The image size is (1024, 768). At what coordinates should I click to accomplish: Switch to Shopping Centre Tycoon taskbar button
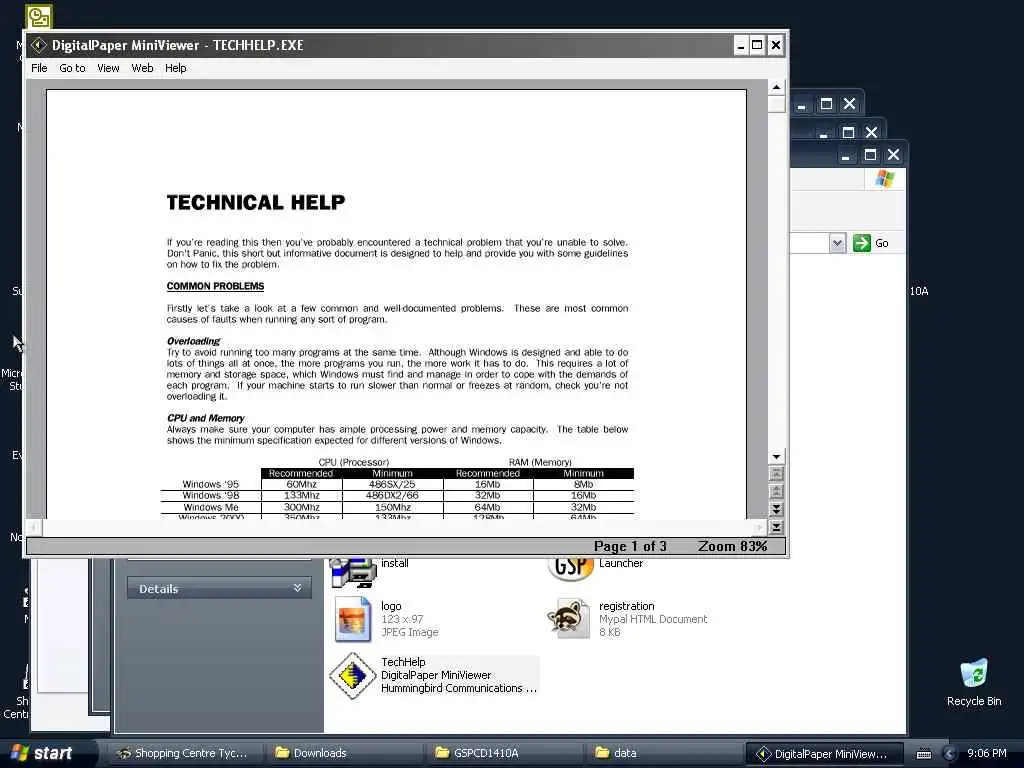pos(185,753)
